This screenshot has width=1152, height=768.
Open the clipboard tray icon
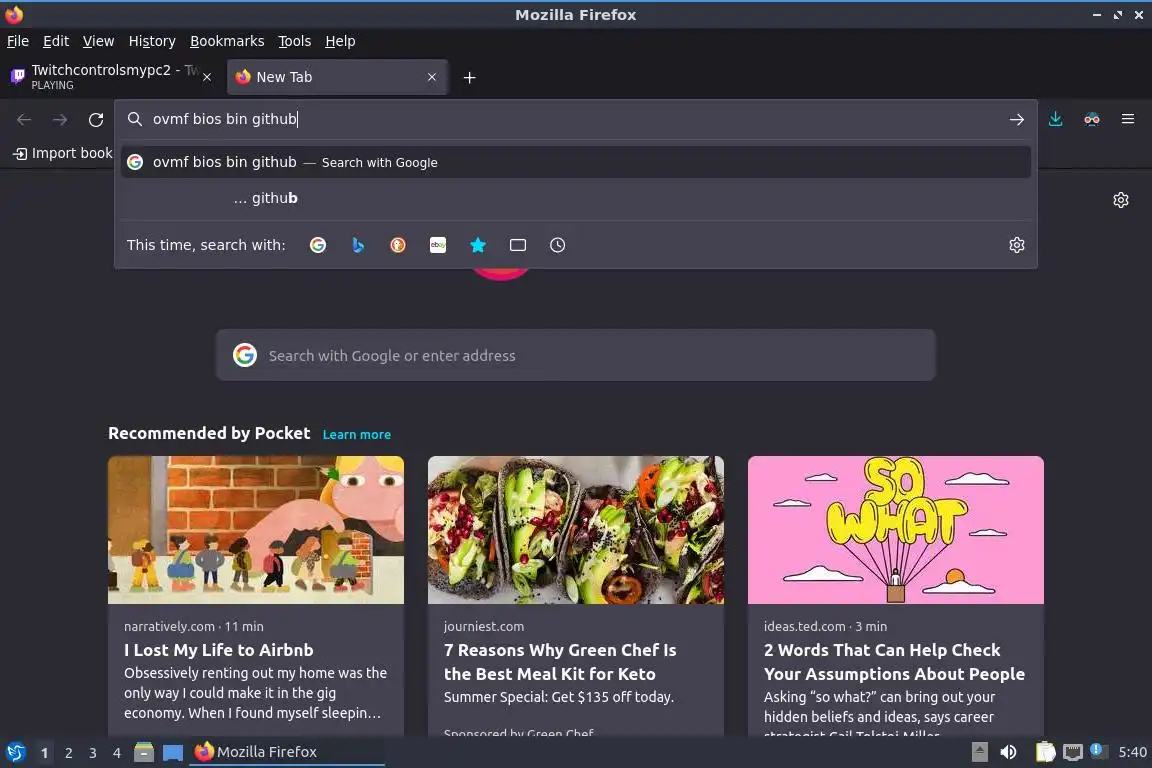1045,752
